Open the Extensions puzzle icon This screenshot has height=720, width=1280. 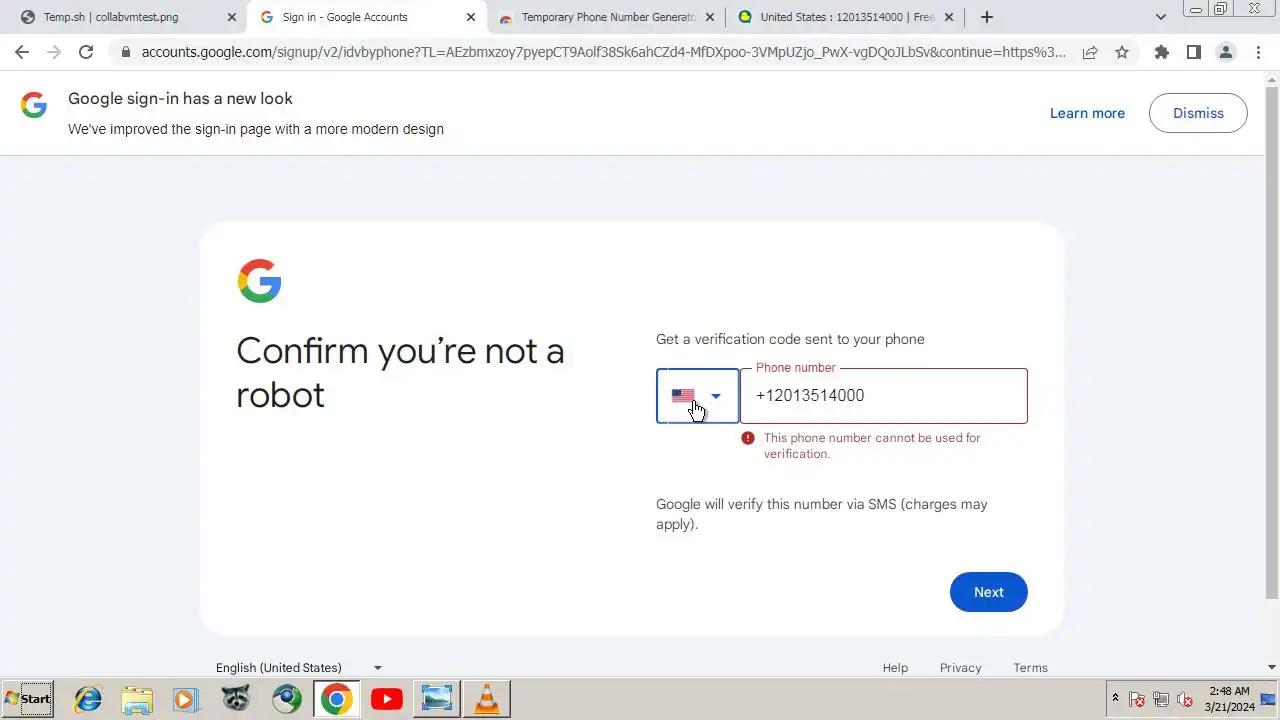click(x=1161, y=52)
